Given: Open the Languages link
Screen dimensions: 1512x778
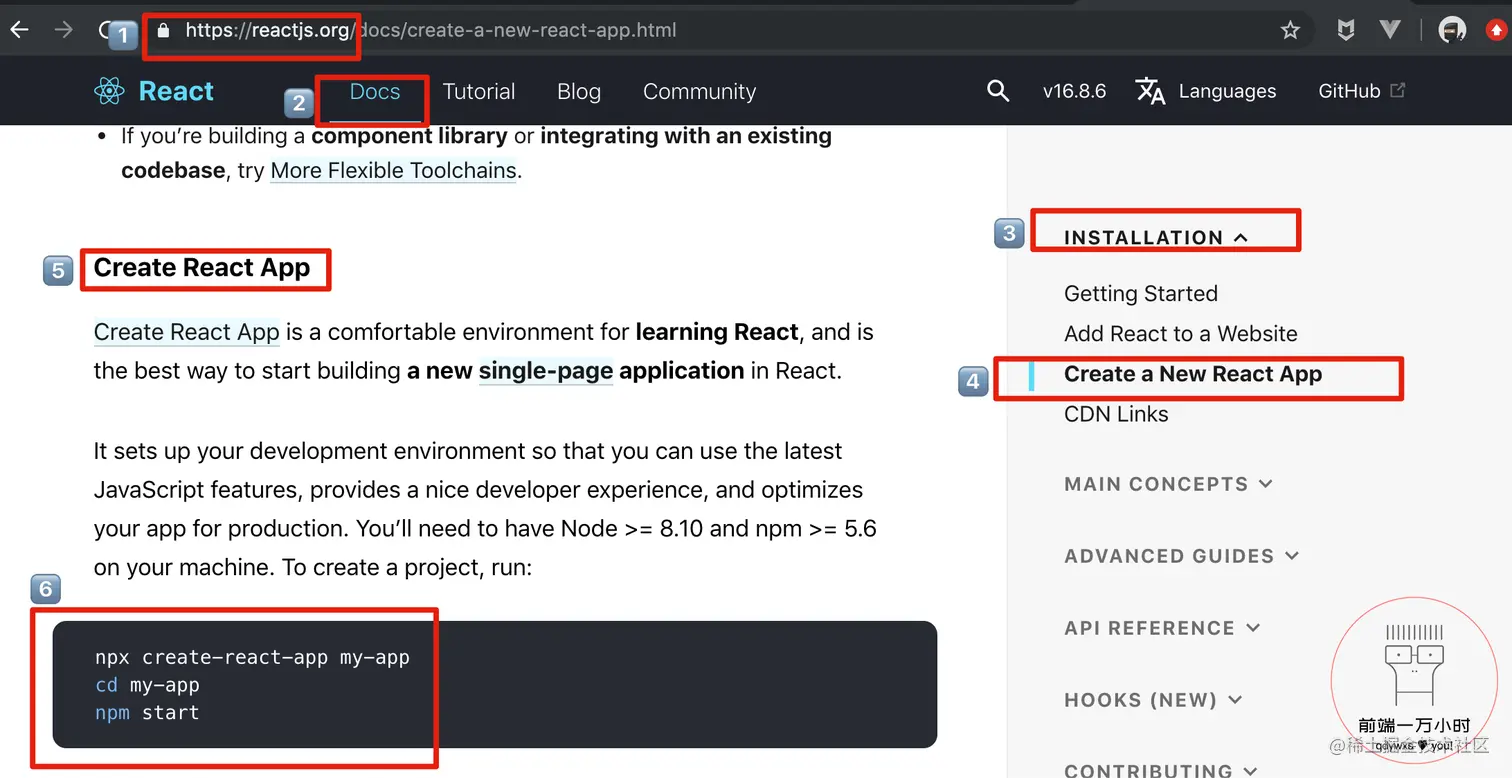Looking at the screenshot, I should (x=1227, y=91).
